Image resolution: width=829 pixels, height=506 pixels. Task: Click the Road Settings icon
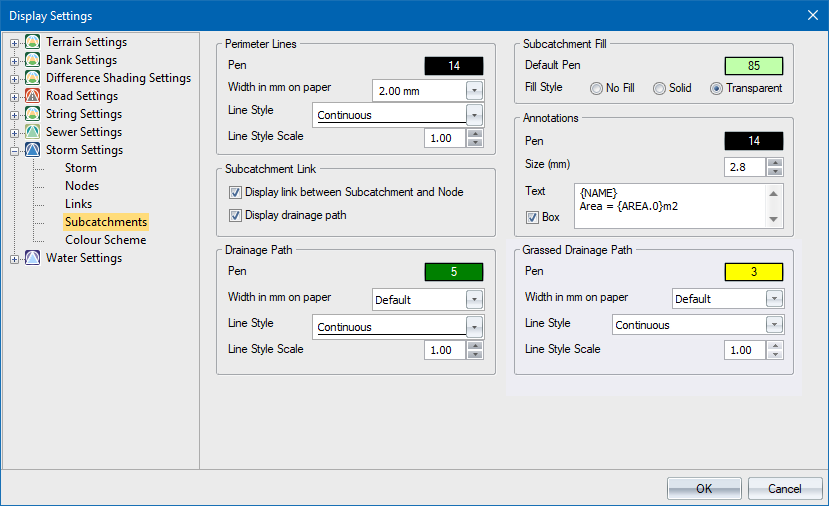coord(33,96)
